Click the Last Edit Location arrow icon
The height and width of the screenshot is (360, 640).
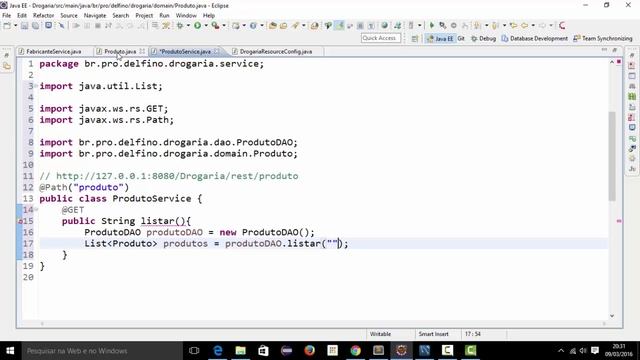513,26
